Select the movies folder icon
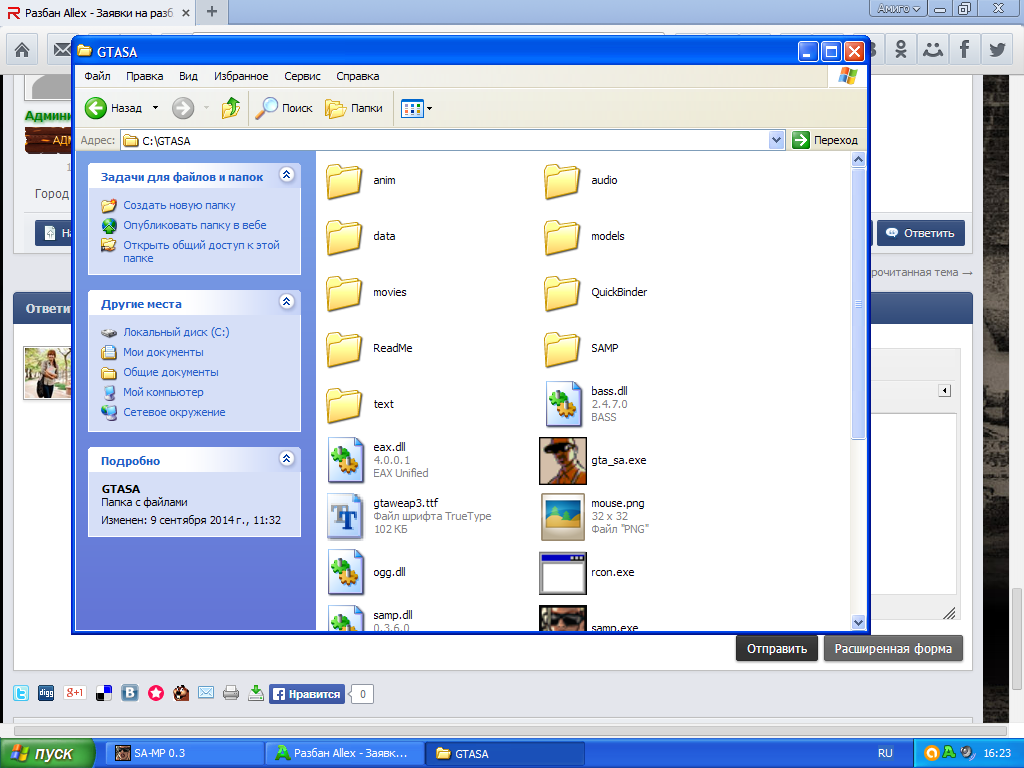The height and width of the screenshot is (768, 1024). [344, 293]
